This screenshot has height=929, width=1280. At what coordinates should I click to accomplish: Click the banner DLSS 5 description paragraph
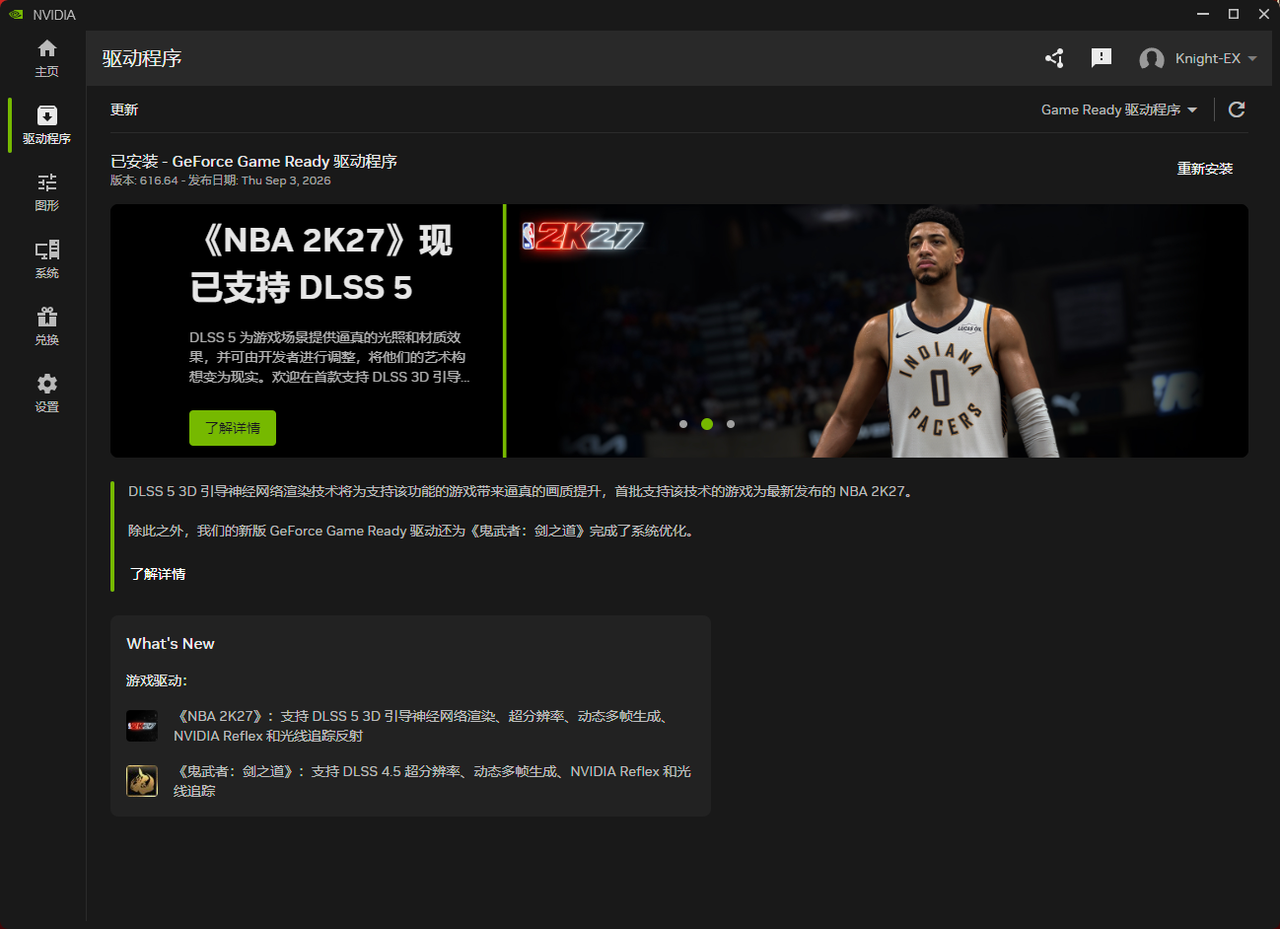click(x=329, y=357)
